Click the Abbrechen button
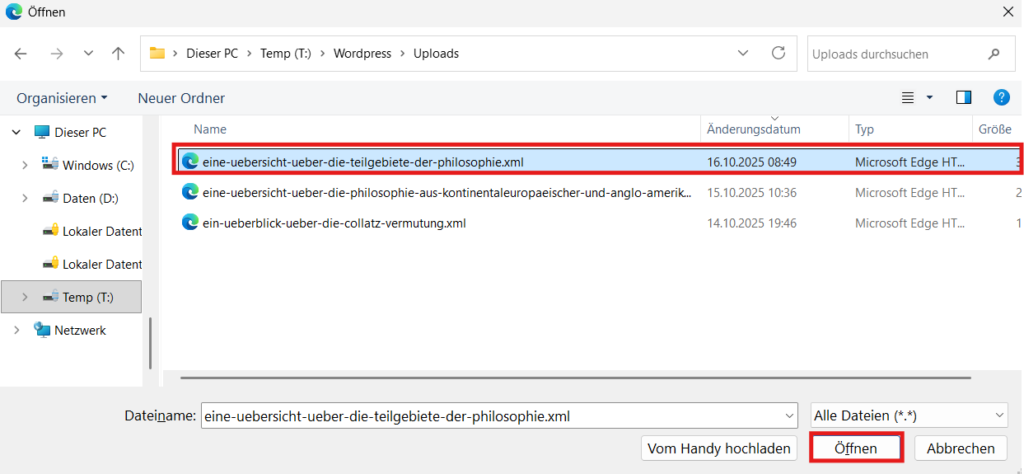Image resolution: width=1024 pixels, height=474 pixels. point(960,448)
